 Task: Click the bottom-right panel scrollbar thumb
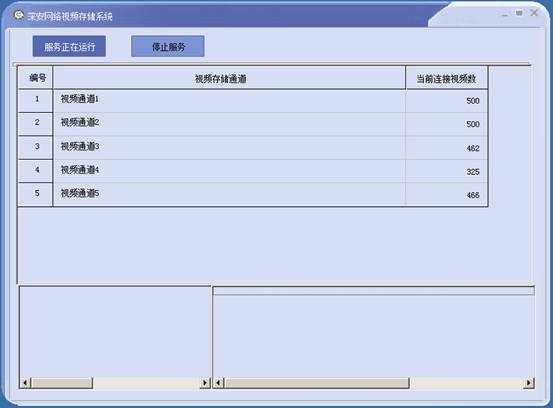click(317, 383)
